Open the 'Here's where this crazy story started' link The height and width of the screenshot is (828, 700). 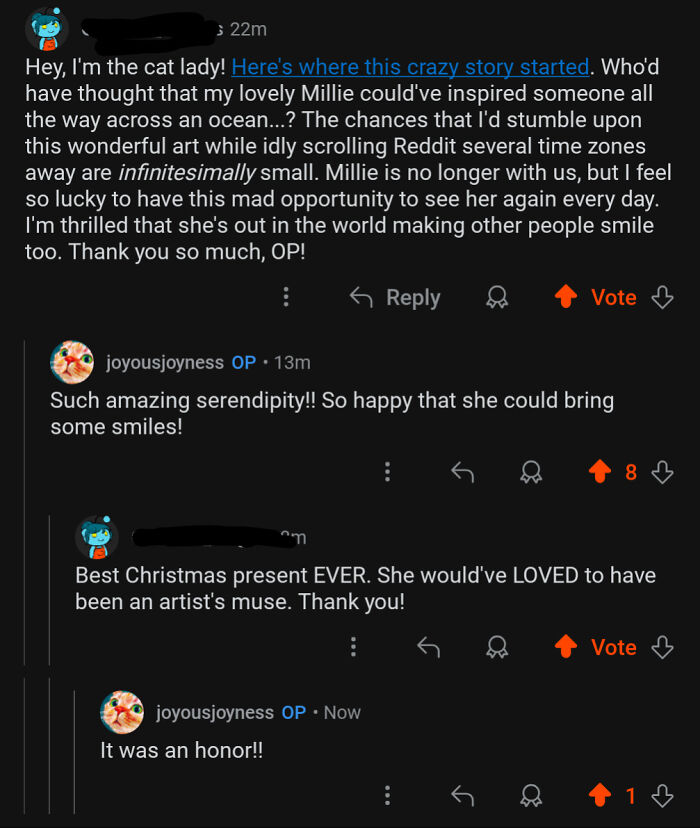pyautogui.click(x=410, y=68)
